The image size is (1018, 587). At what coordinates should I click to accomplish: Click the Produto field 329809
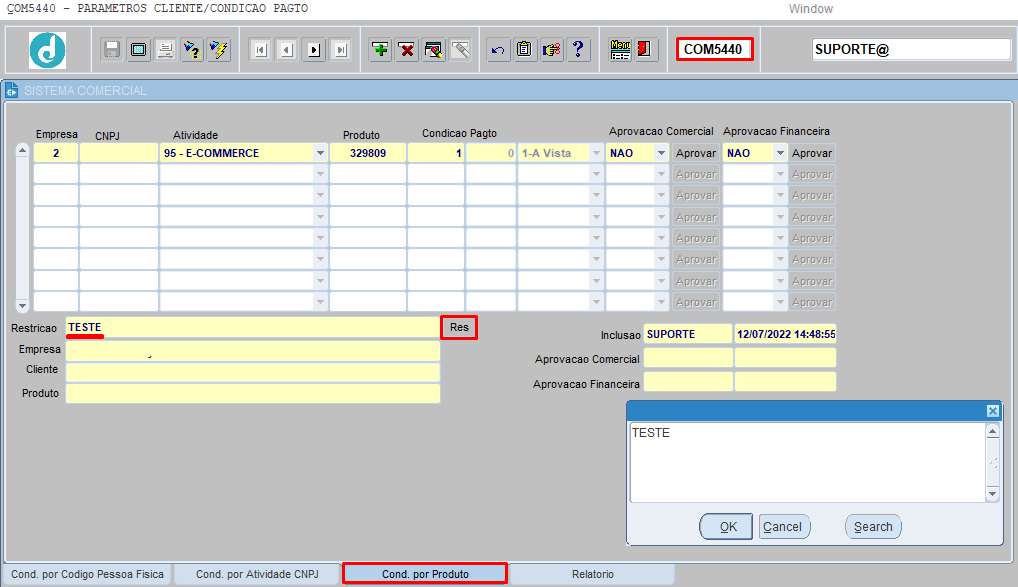pyautogui.click(x=367, y=153)
